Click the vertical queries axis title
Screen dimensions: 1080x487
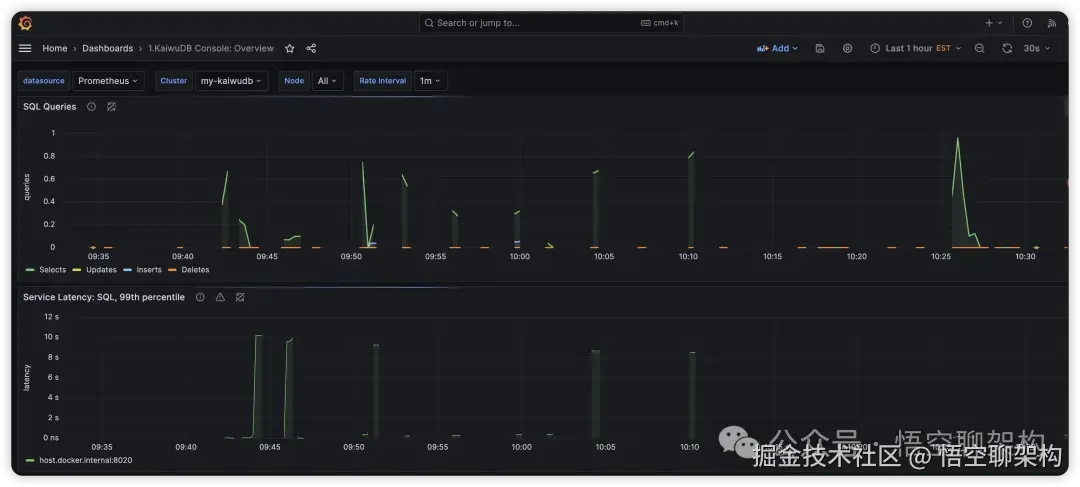[27, 187]
